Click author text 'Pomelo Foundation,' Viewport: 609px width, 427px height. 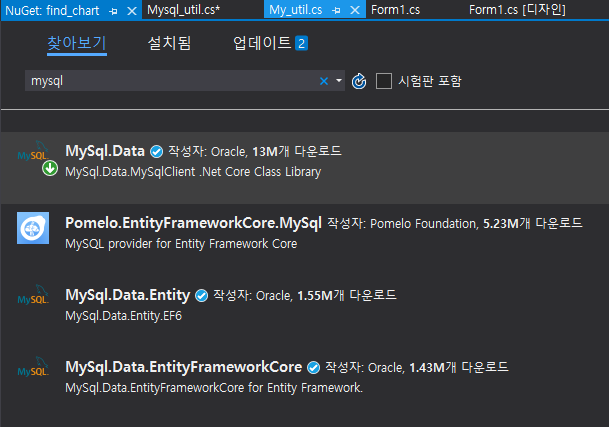424,224
